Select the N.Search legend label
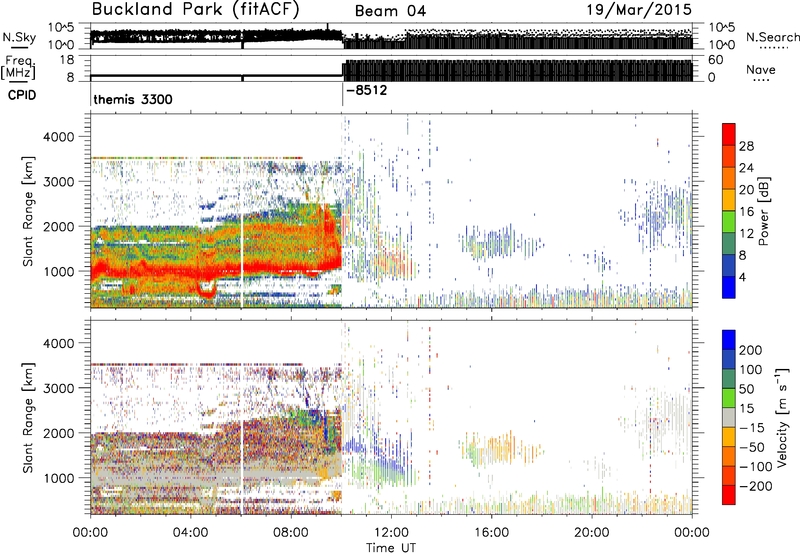 [x=772, y=37]
